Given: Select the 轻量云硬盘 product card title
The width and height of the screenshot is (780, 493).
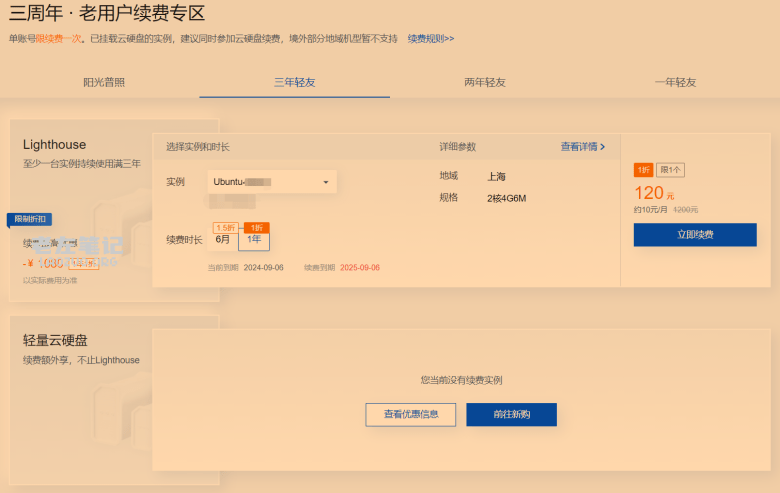Looking at the screenshot, I should pyautogui.click(x=55, y=341).
